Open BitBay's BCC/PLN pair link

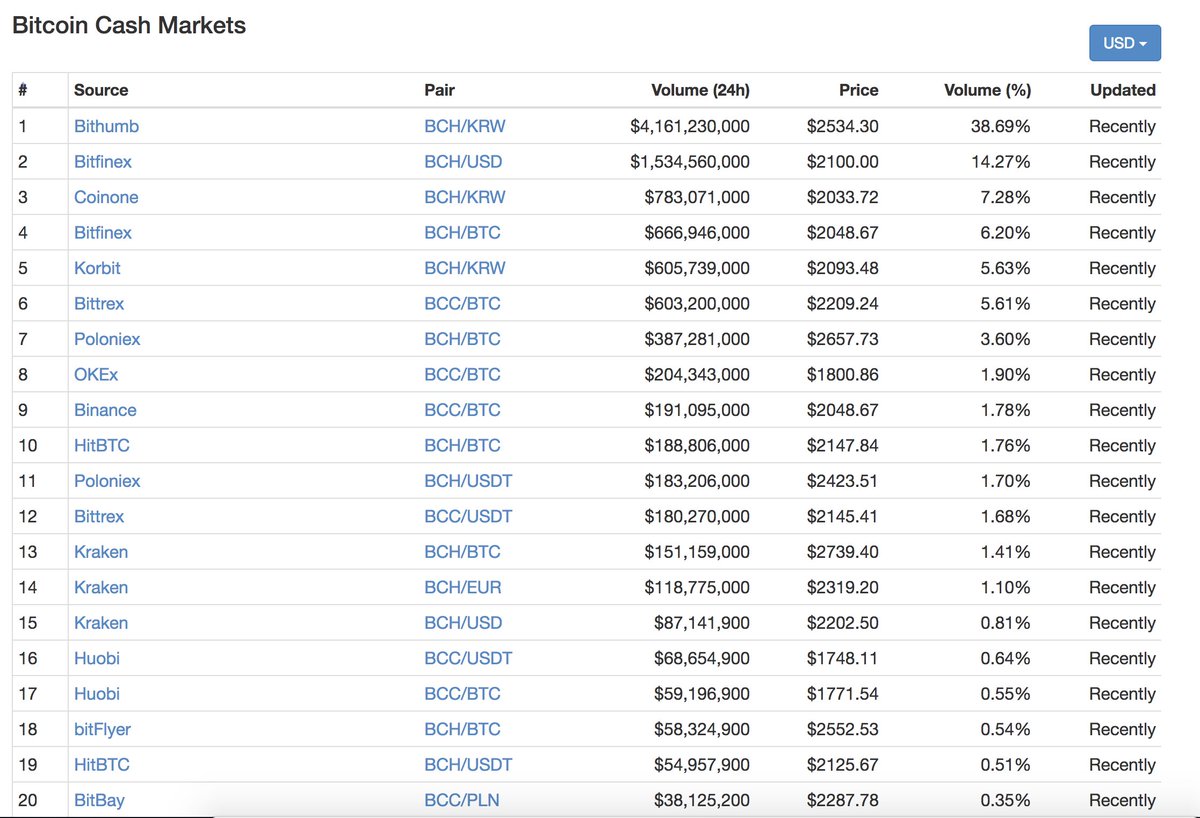tap(462, 800)
